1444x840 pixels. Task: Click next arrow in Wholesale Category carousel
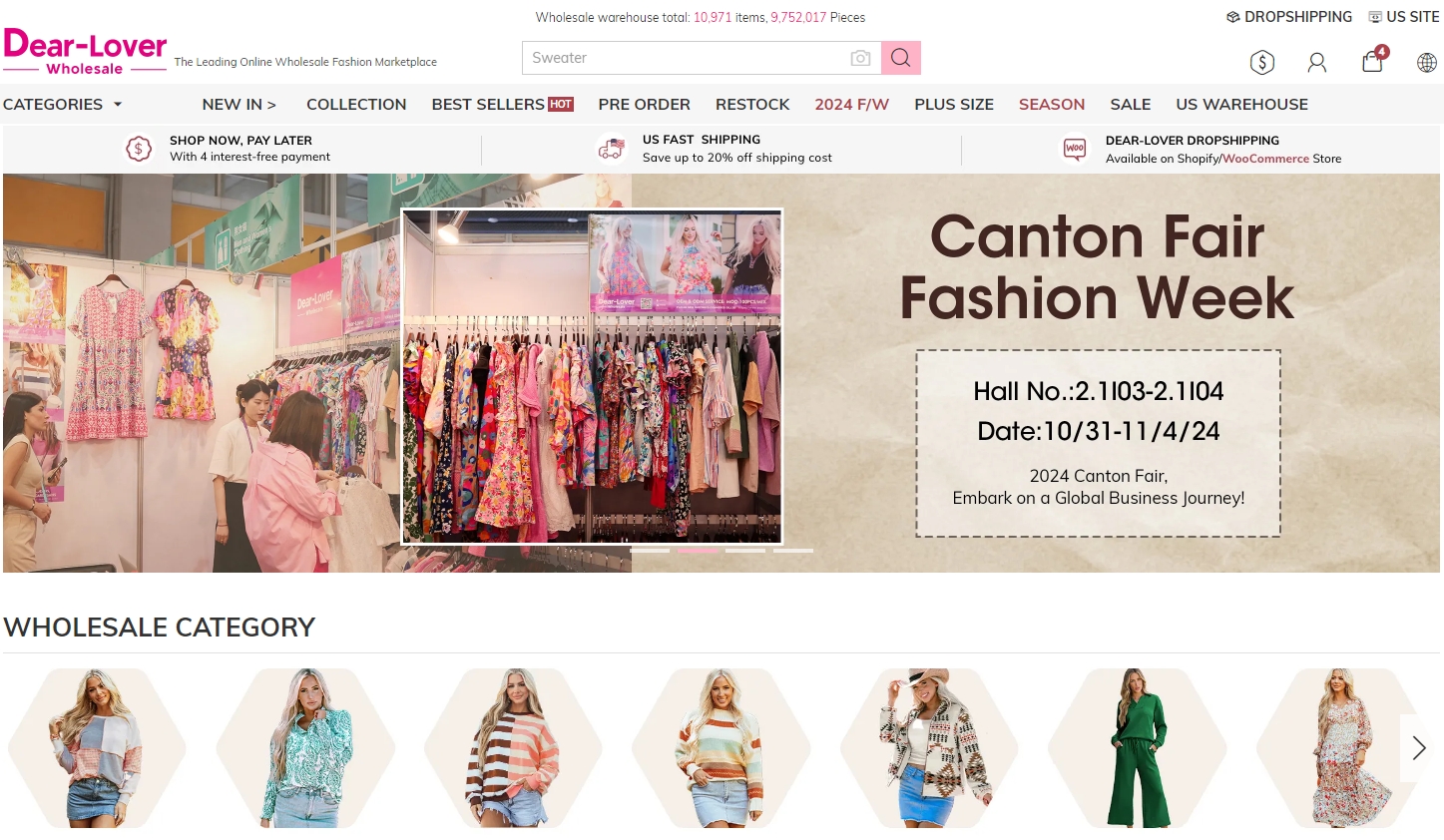tap(1419, 747)
